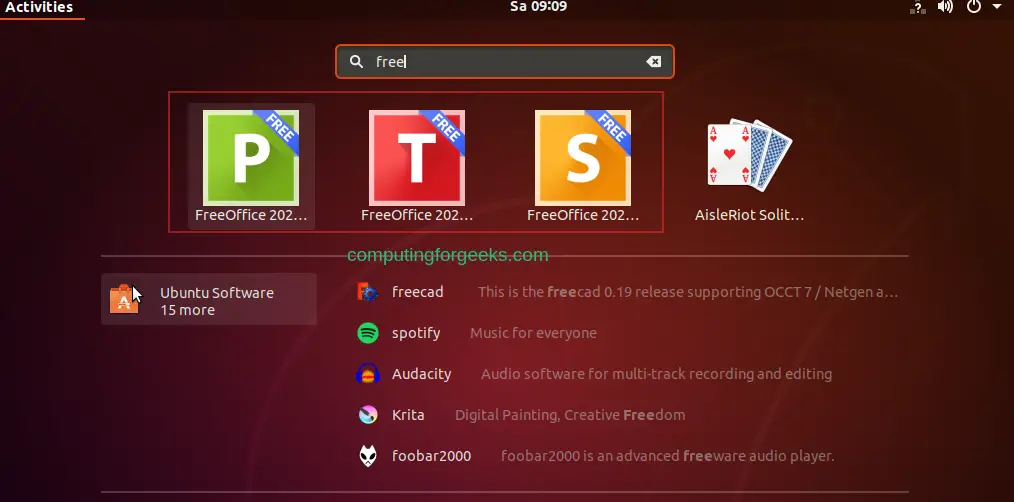Open the clock showing Sa 09:09
This screenshot has height=502, width=1014.
539,7
